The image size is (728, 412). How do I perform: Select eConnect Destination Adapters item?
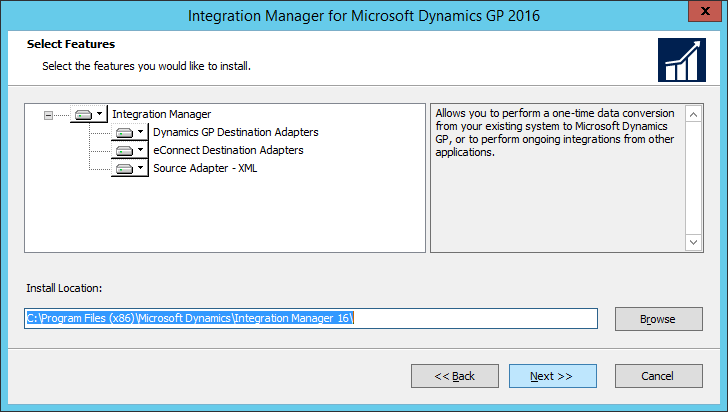click(228, 150)
